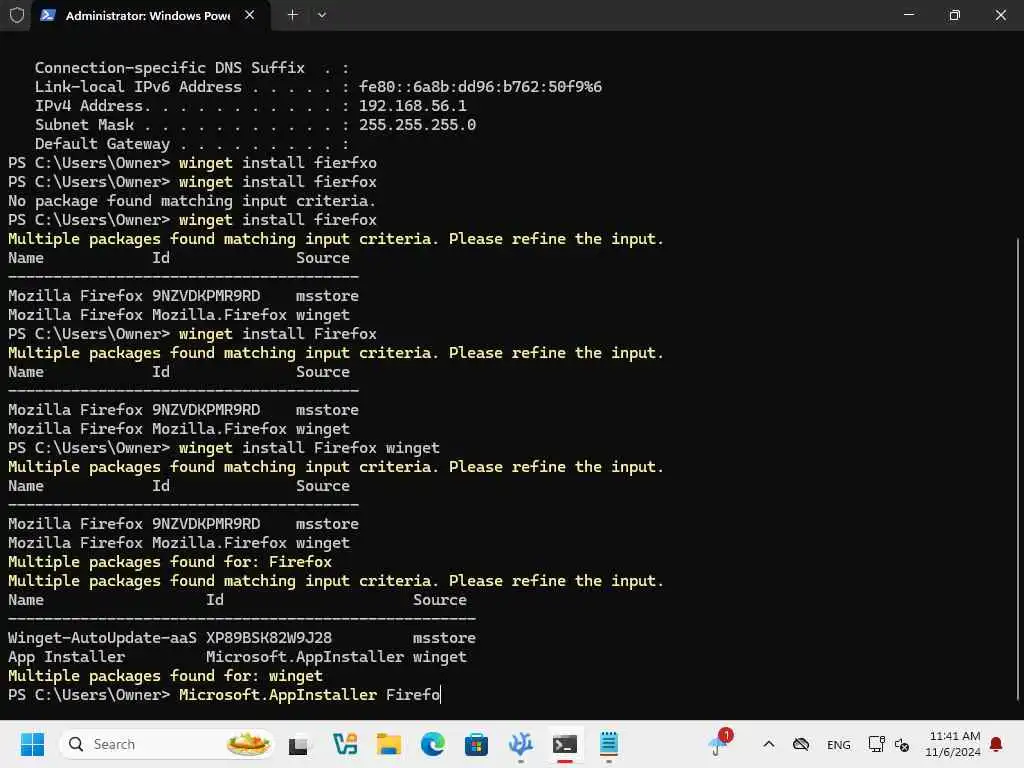Click the muted volume tray icon
The width and height of the screenshot is (1024, 768).
click(902, 744)
